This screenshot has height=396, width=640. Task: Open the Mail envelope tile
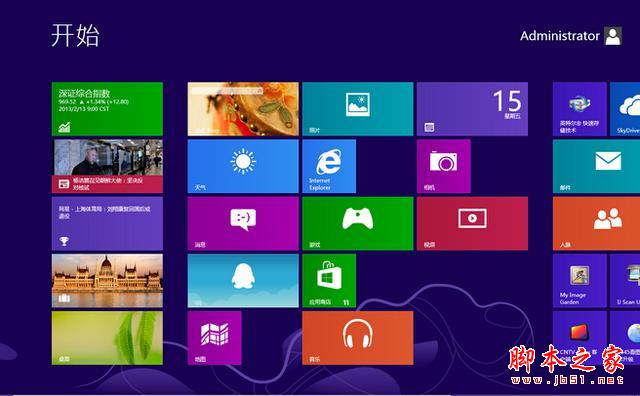coord(596,166)
